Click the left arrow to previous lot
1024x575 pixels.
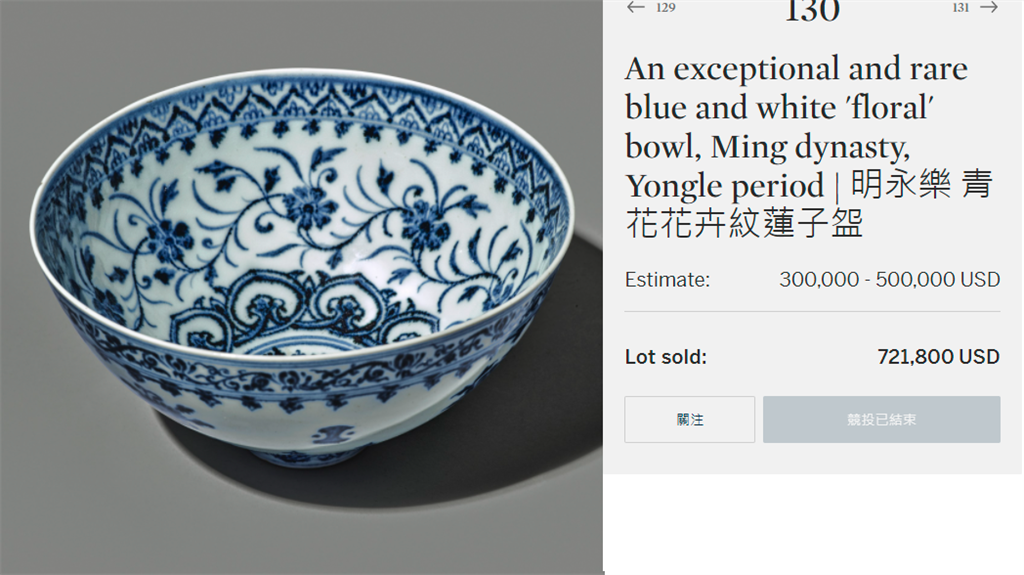tap(635, 7)
